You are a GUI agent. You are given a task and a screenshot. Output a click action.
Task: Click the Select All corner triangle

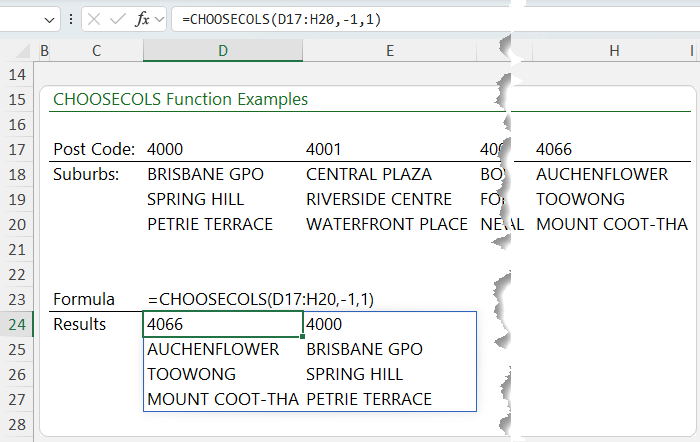pyautogui.click(x=23, y=52)
